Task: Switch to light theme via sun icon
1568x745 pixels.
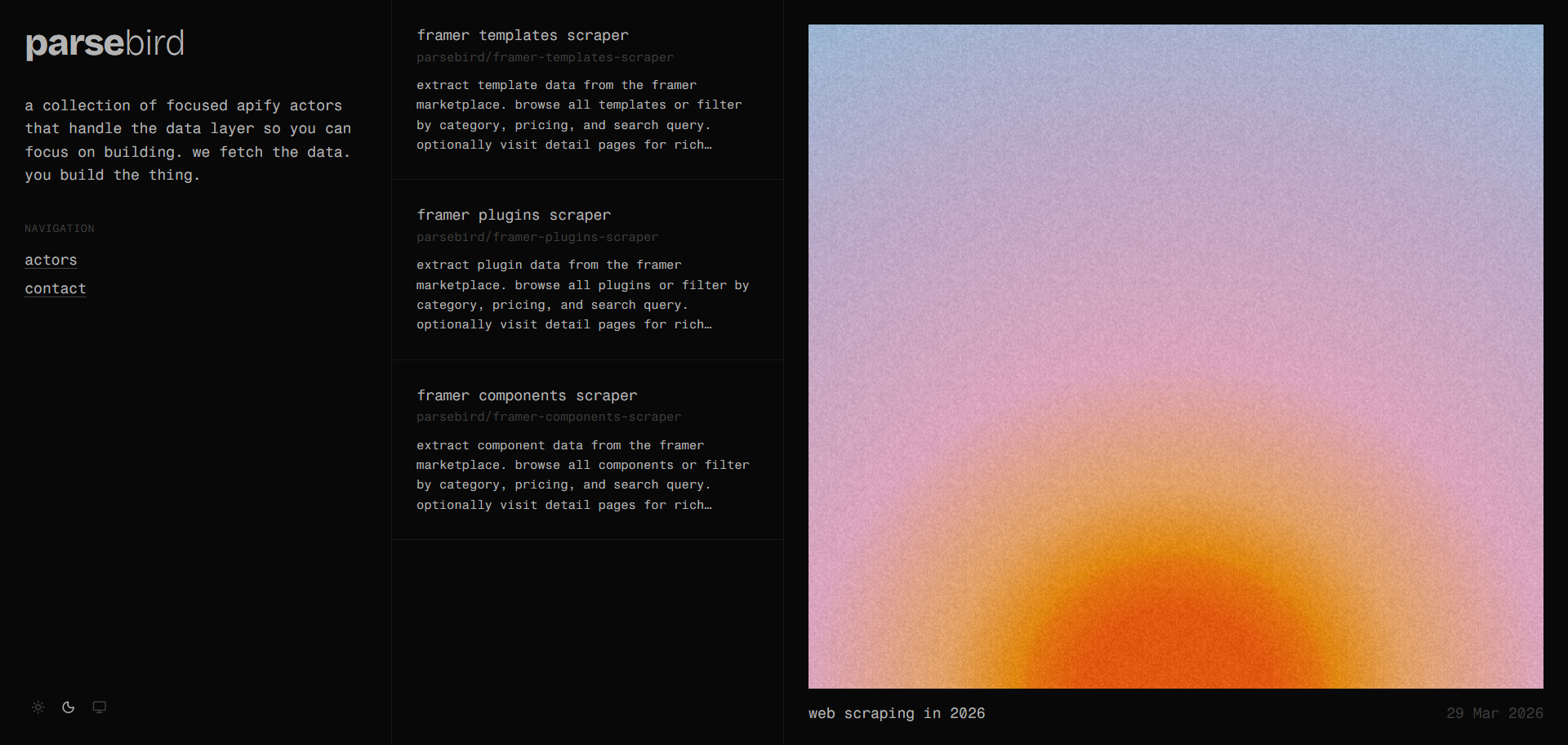Action: click(38, 707)
